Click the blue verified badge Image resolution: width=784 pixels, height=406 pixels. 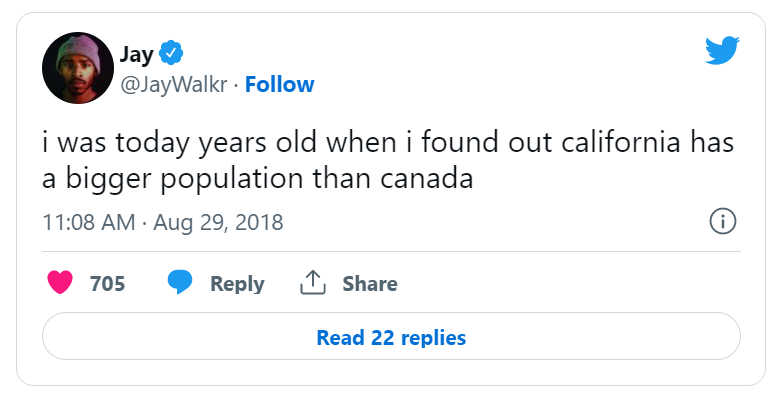(171, 53)
